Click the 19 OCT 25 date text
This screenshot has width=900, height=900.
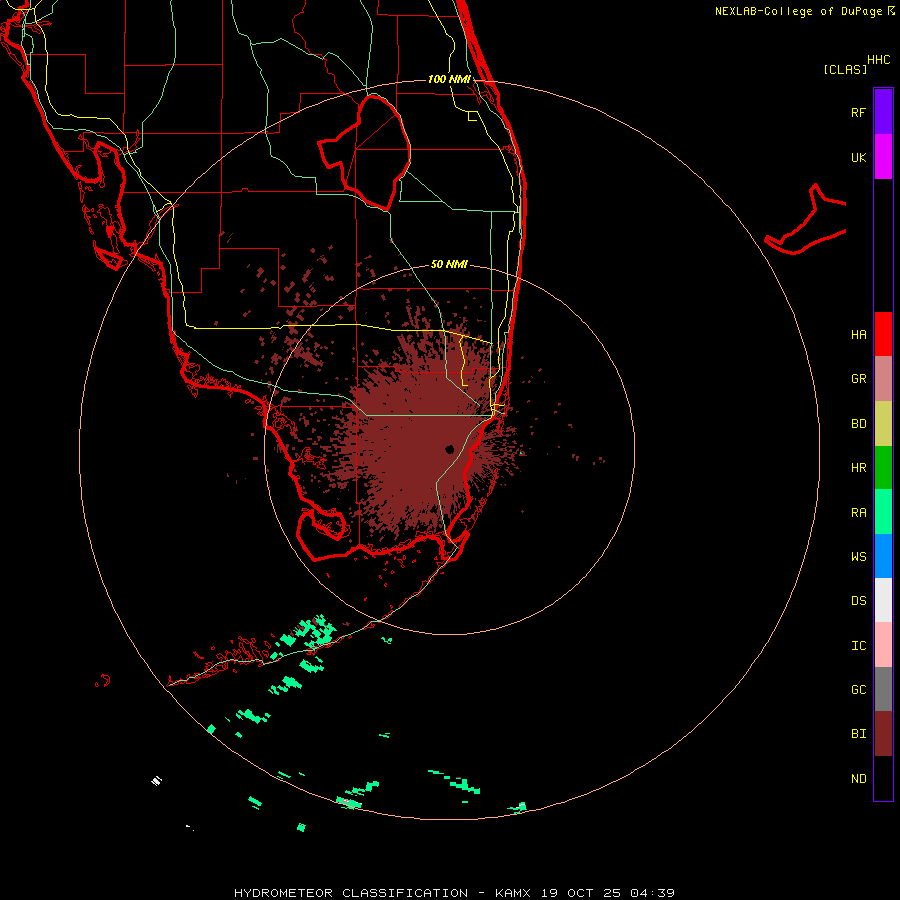pos(581,893)
